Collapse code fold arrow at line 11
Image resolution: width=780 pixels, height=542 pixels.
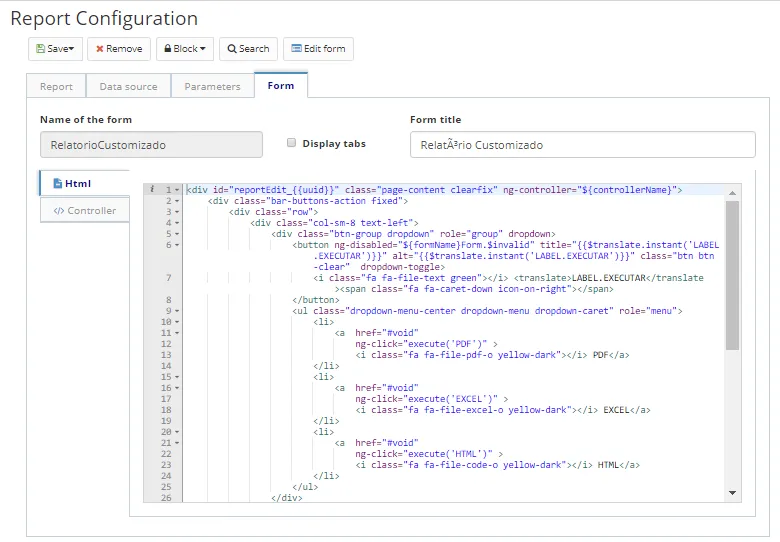click(177, 333)
